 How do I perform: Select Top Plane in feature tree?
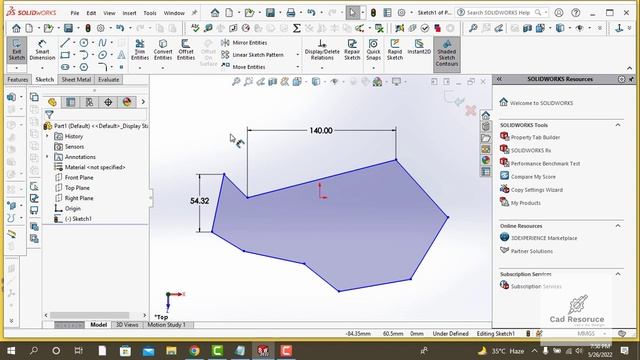[72, 188]
